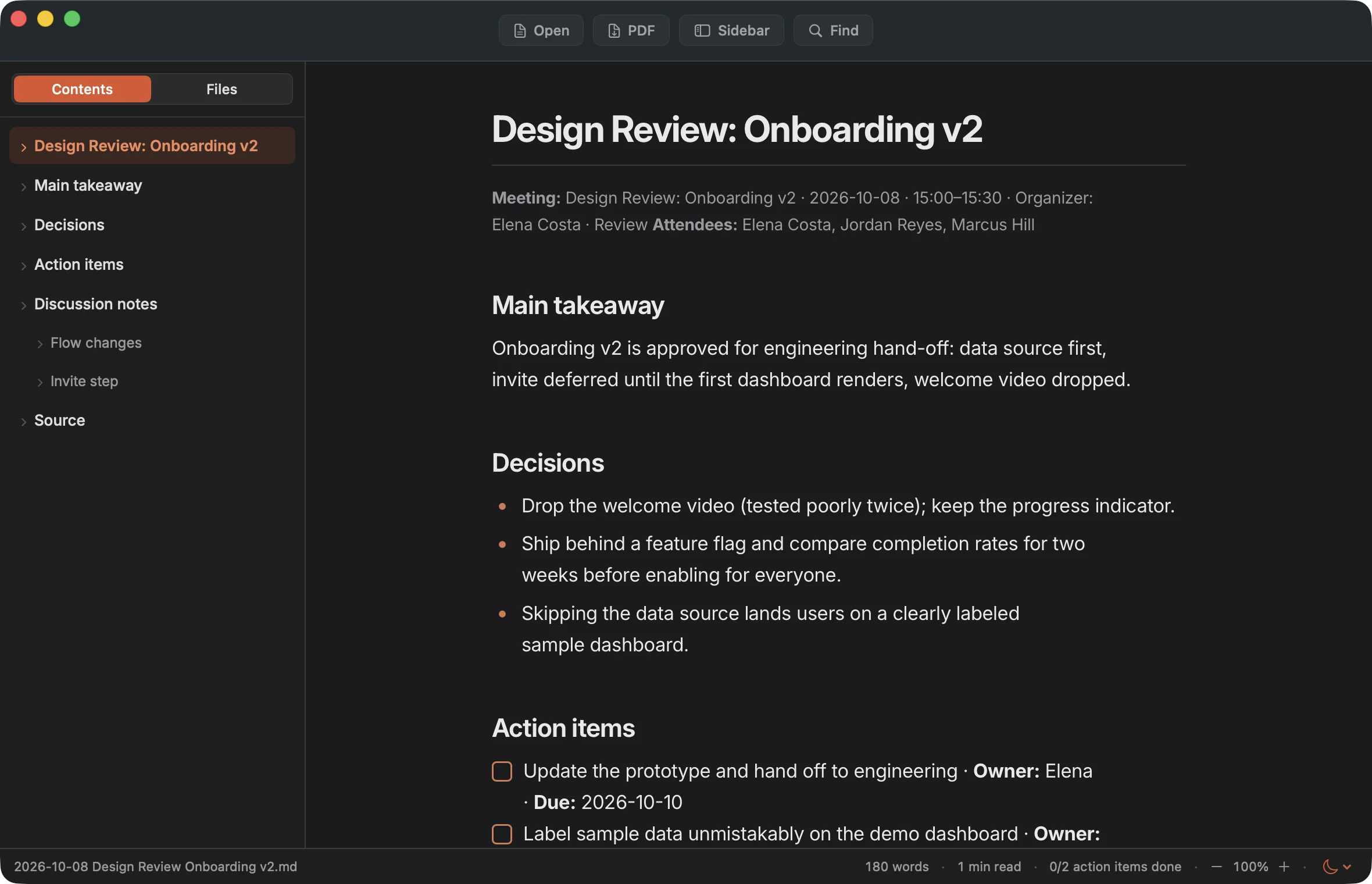The width and height of the screenshot is (1372, 884).
Task: Switch to the Files tab
Action: (x=221, y=89)
